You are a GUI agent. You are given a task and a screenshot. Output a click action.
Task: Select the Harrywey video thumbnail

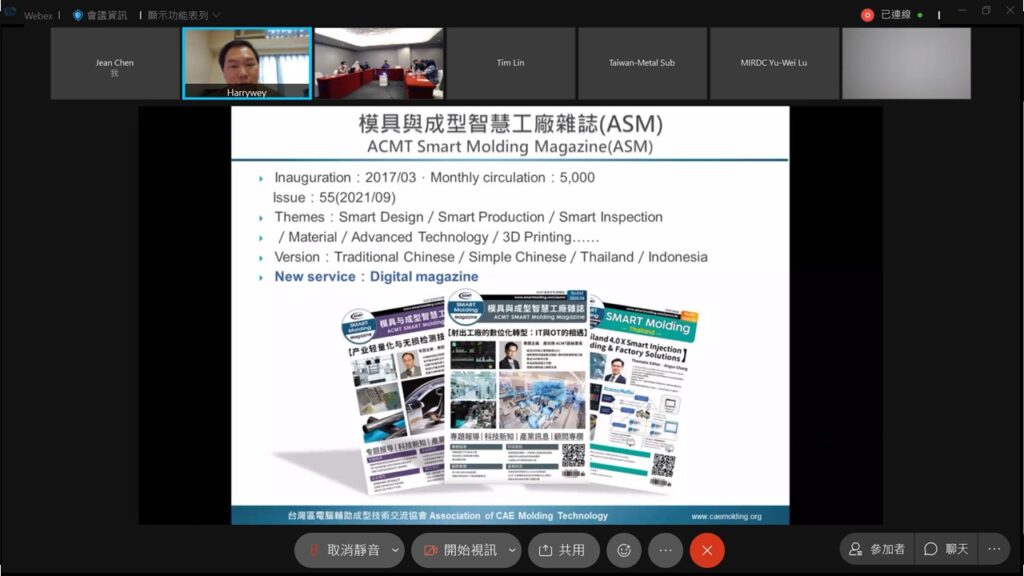[x=246, y=63]
